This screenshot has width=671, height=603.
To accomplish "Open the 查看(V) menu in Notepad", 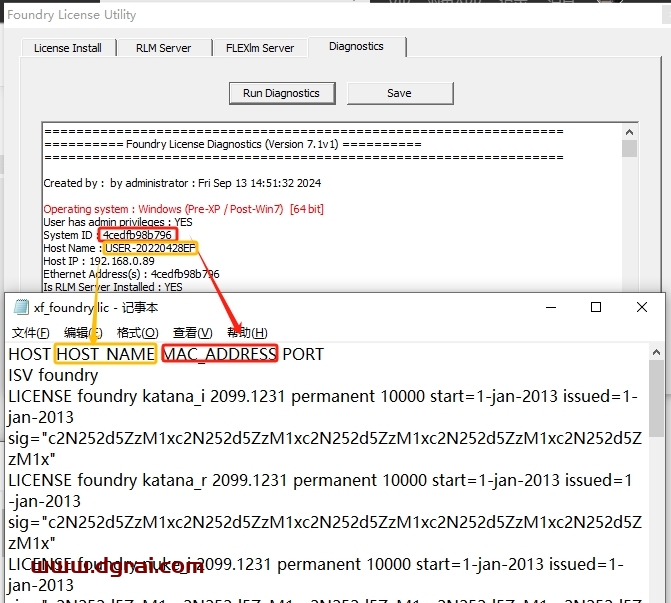I will point(192,333).
